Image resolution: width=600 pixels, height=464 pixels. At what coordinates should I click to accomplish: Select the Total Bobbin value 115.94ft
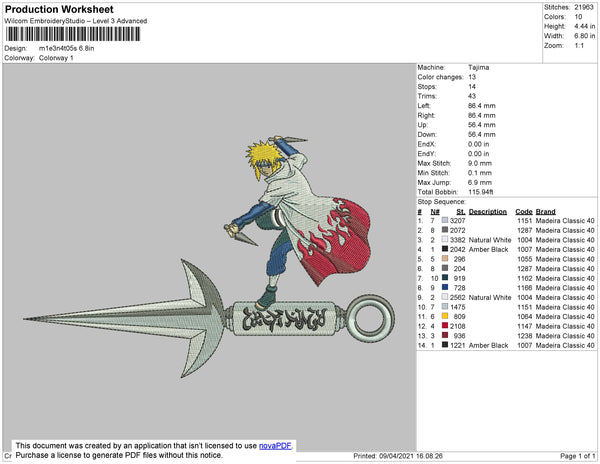pyautogui.click(x=481, y=192)
